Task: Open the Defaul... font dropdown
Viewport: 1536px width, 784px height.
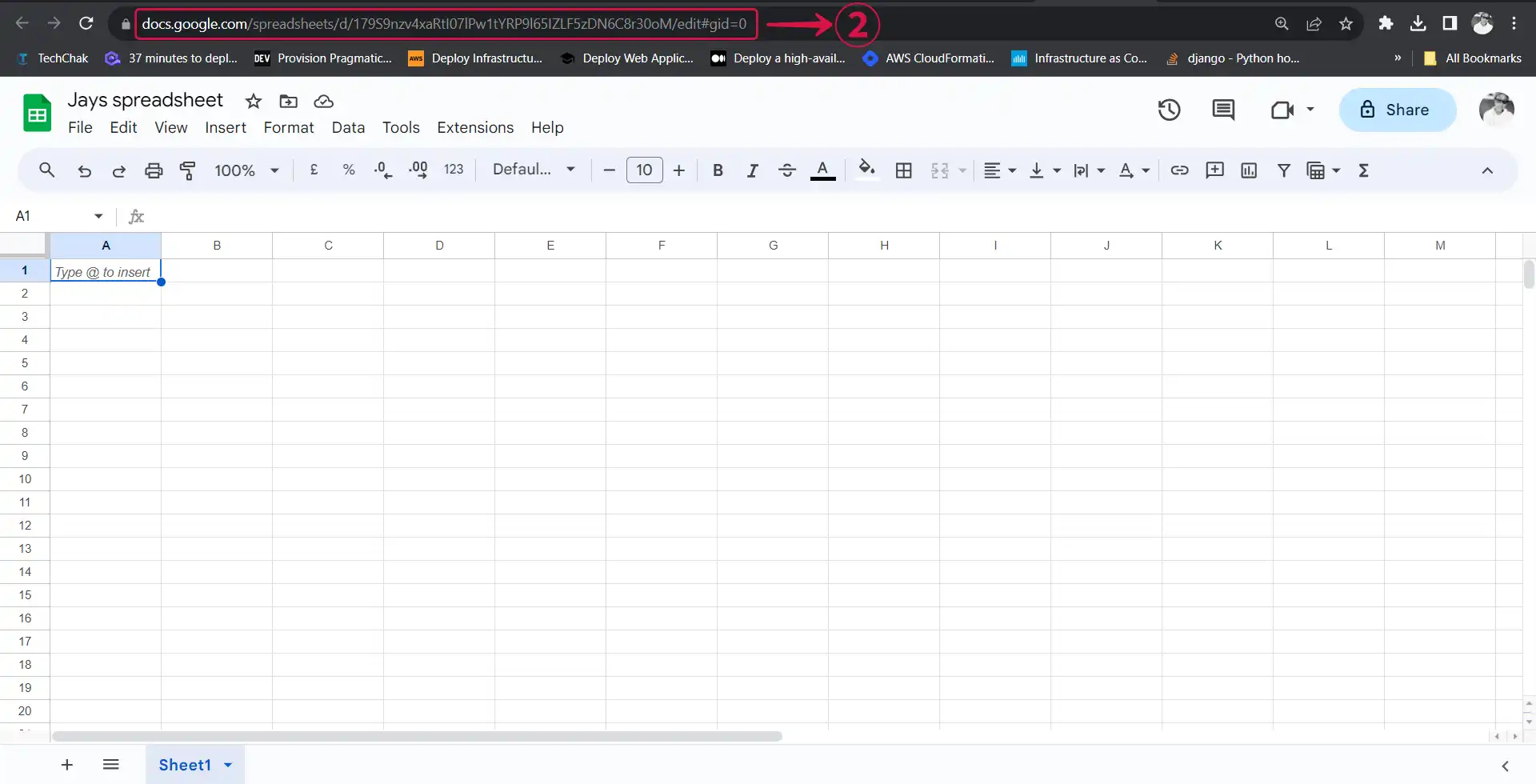Action: click(534, 170)
